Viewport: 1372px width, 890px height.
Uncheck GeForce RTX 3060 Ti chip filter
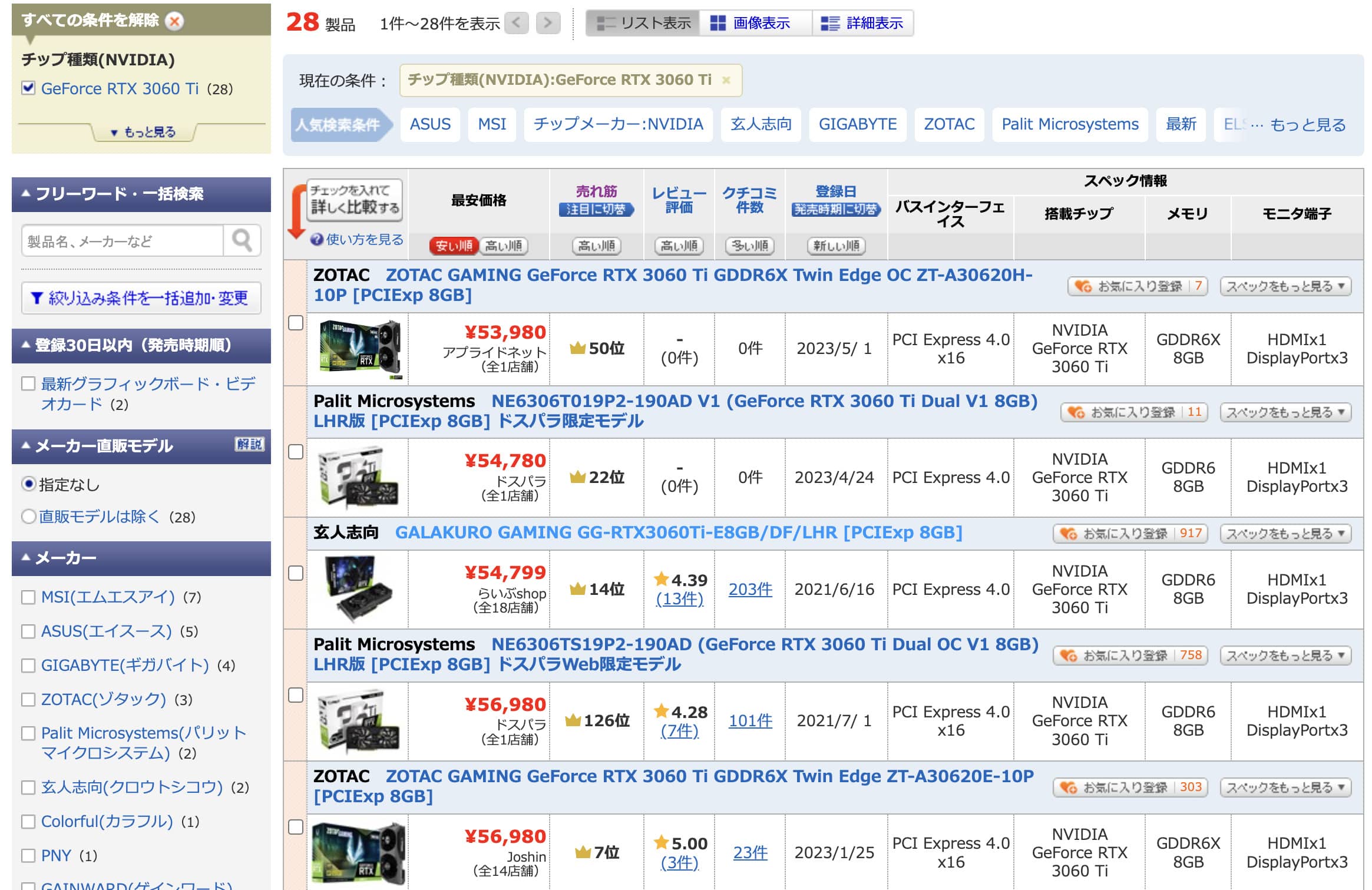(x=28, y=88)
